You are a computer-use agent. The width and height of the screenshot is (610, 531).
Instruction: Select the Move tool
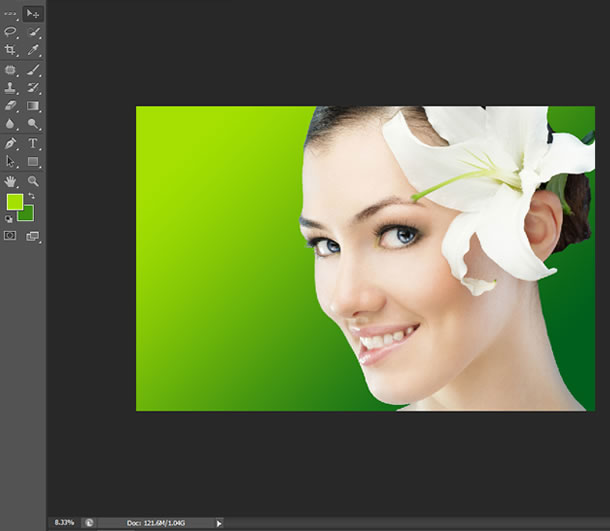[33, 14]
